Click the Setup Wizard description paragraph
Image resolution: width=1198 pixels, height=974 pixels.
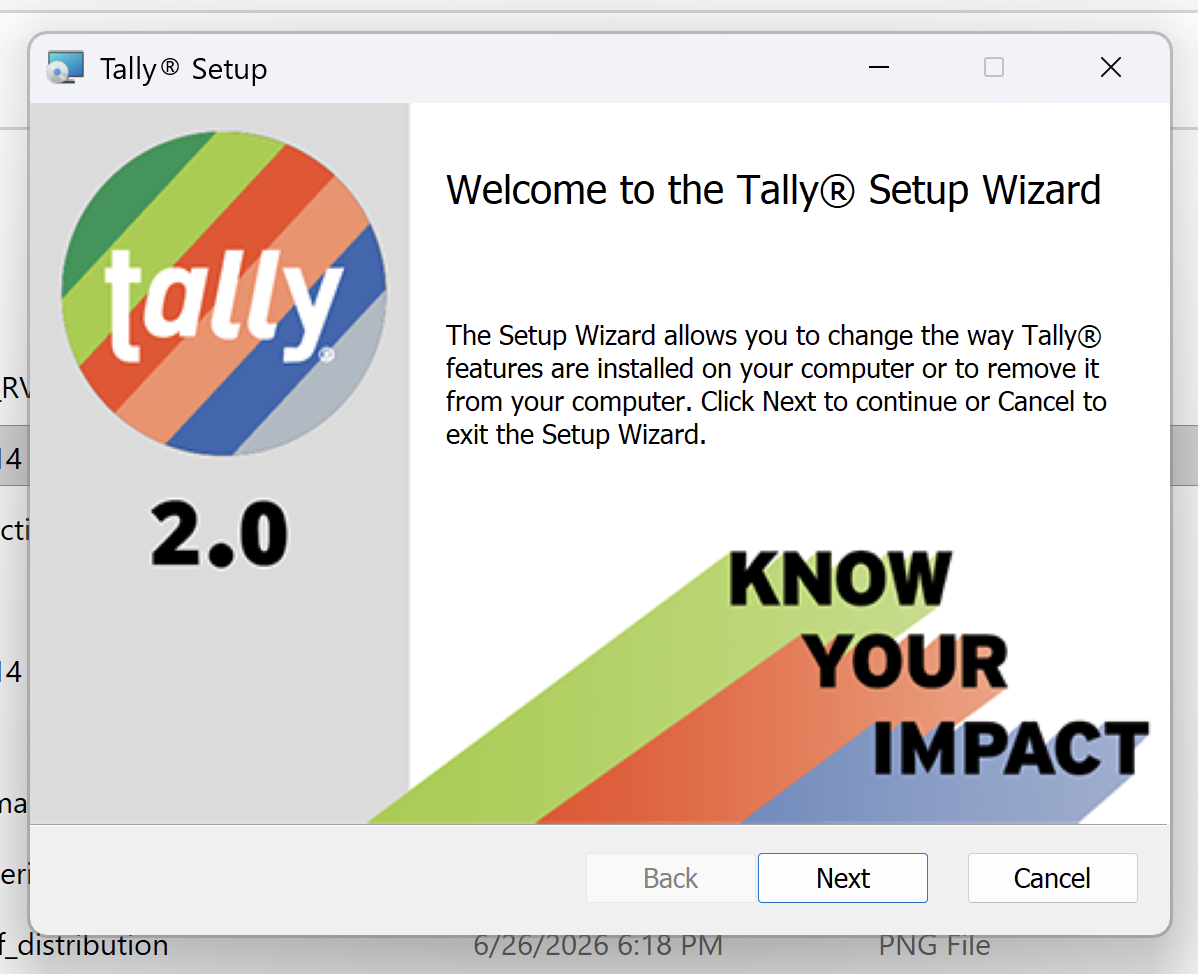776,385
